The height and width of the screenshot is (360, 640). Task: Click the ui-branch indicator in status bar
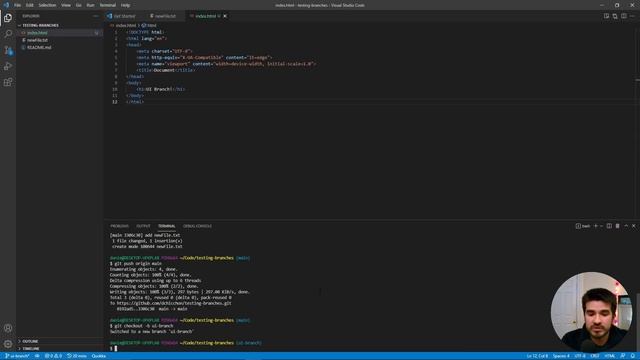tap(17, 356)
